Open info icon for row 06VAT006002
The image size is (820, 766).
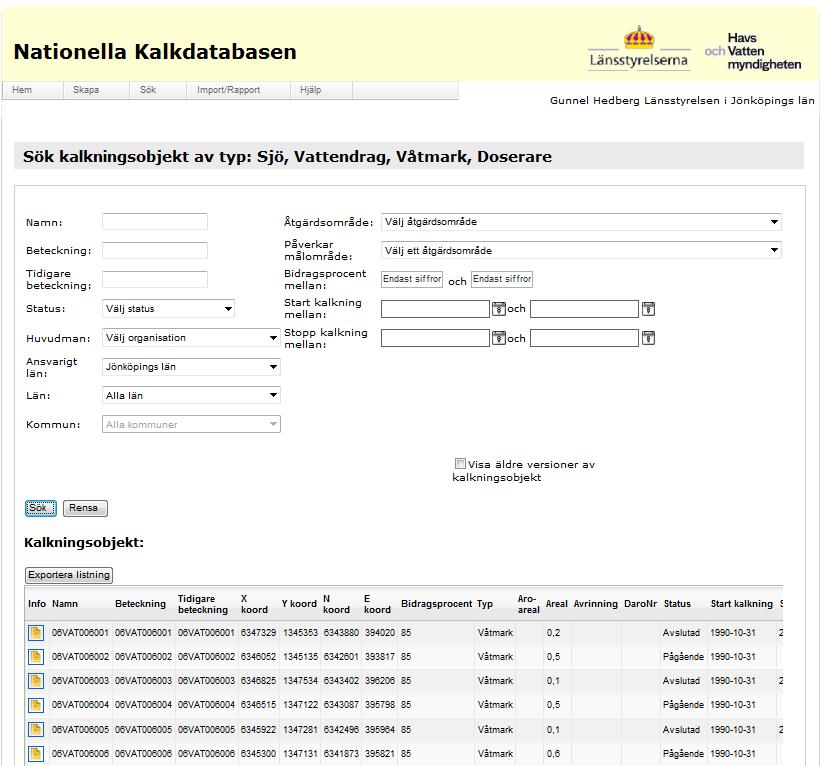click(x=36, y=657)
